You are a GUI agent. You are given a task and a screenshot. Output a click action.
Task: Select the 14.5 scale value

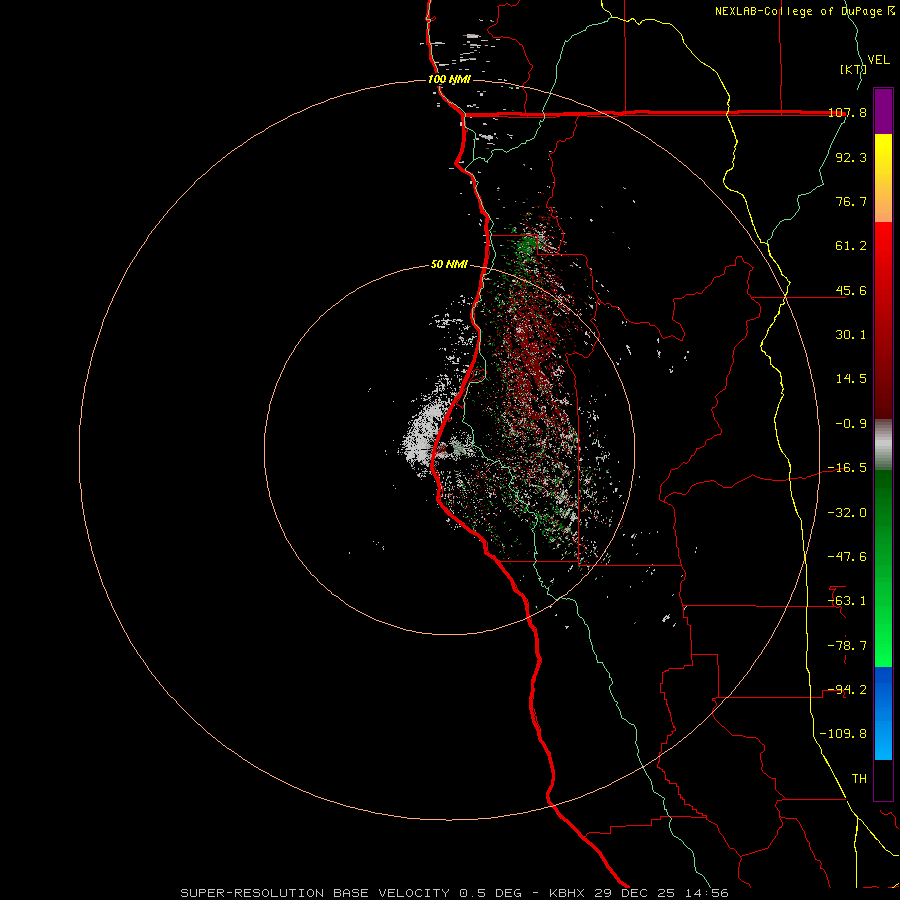coord(851,379)
